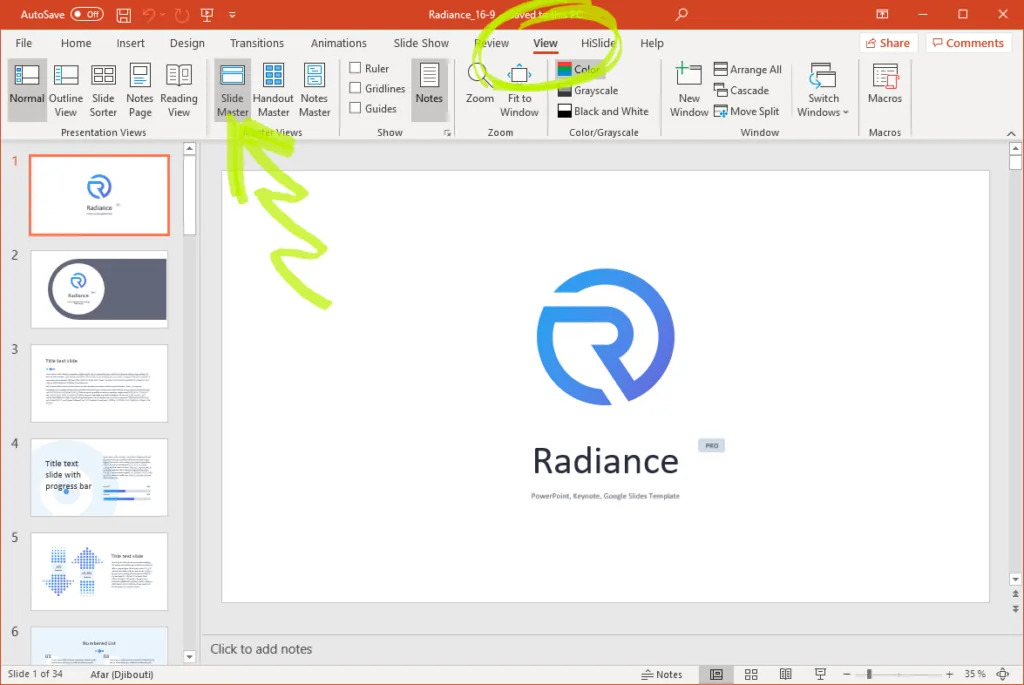Switch to Notes Page view
1024x685 pixels.
click(x=140, y=89)
